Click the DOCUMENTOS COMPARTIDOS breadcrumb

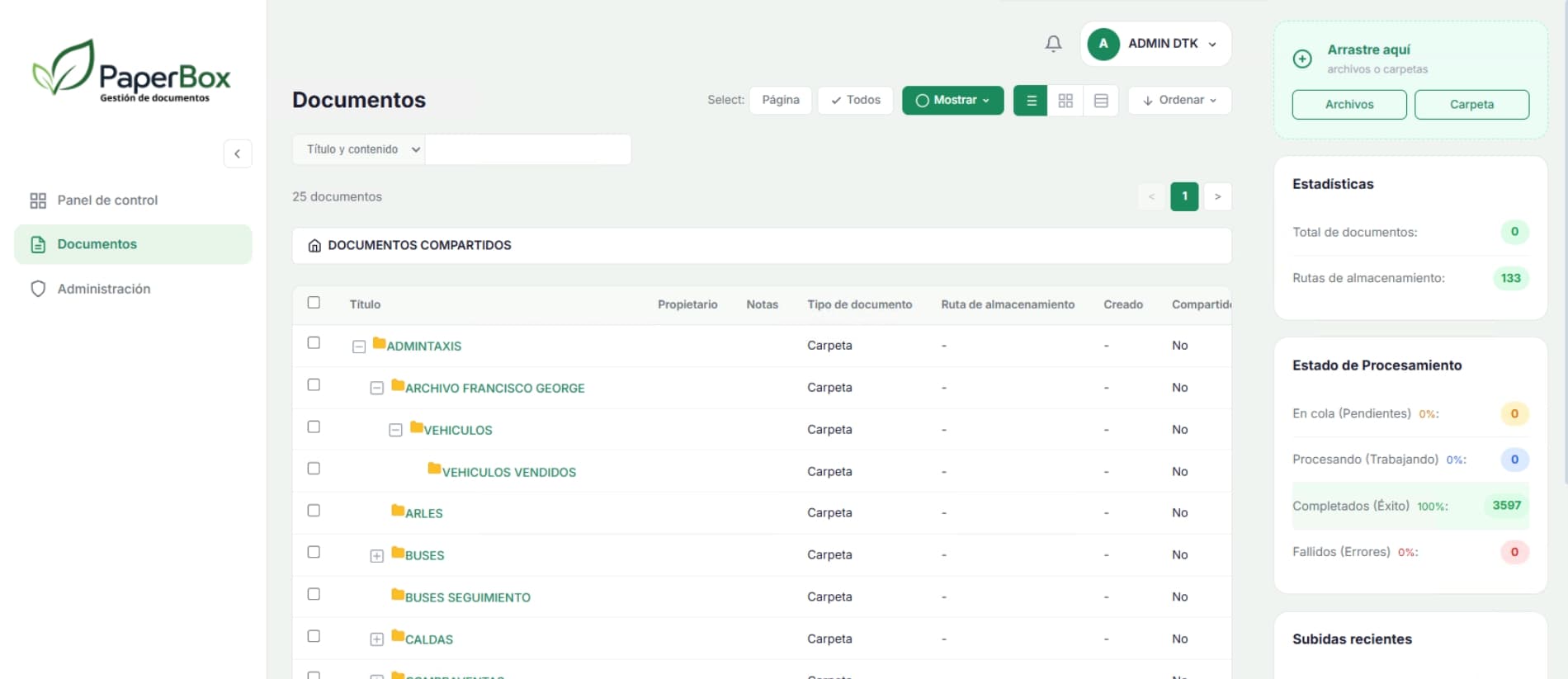tap(419, 246)
